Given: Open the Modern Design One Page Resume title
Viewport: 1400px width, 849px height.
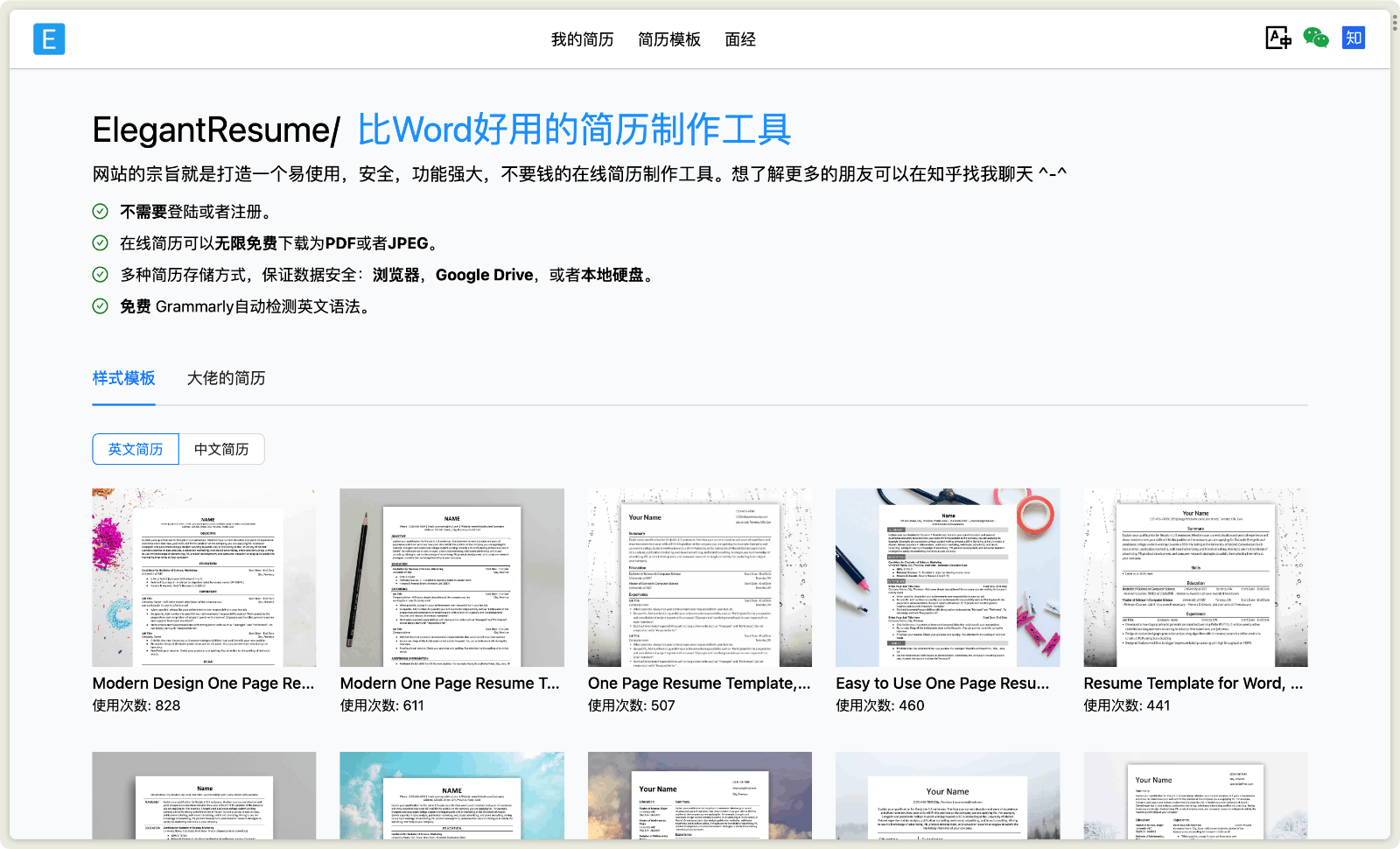Looking at the screenshot, I should point(203,684).
